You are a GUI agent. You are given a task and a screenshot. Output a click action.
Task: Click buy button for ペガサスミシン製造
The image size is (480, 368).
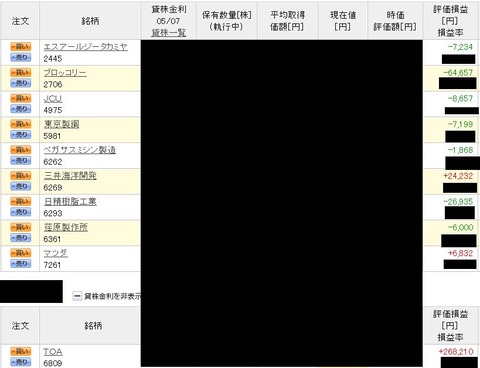[20, 150]
